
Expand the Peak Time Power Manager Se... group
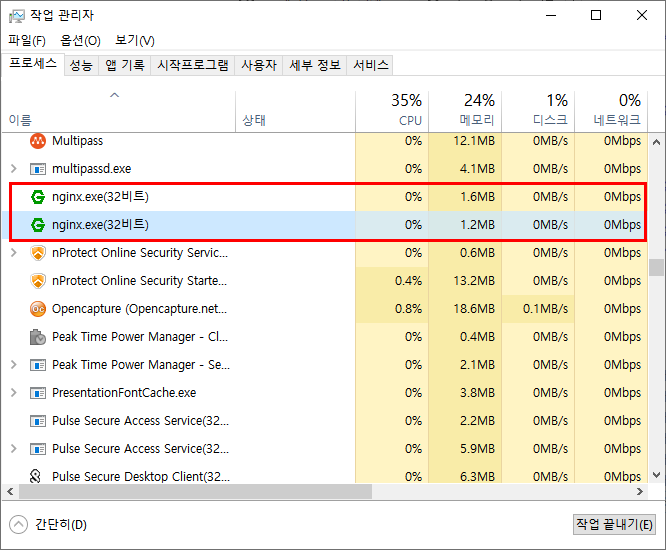[14, 364]
